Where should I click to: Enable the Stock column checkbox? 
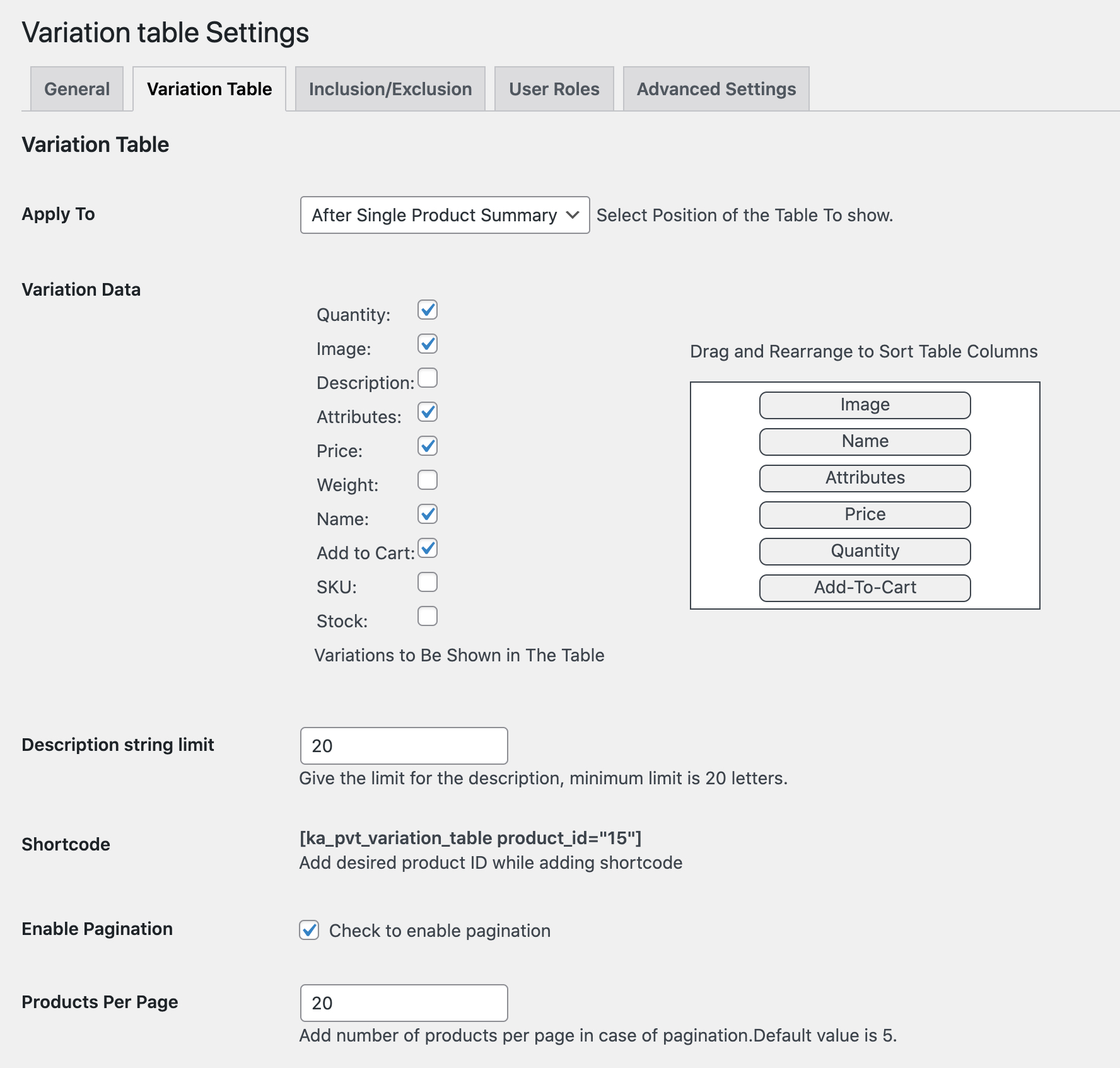point(427,616)
